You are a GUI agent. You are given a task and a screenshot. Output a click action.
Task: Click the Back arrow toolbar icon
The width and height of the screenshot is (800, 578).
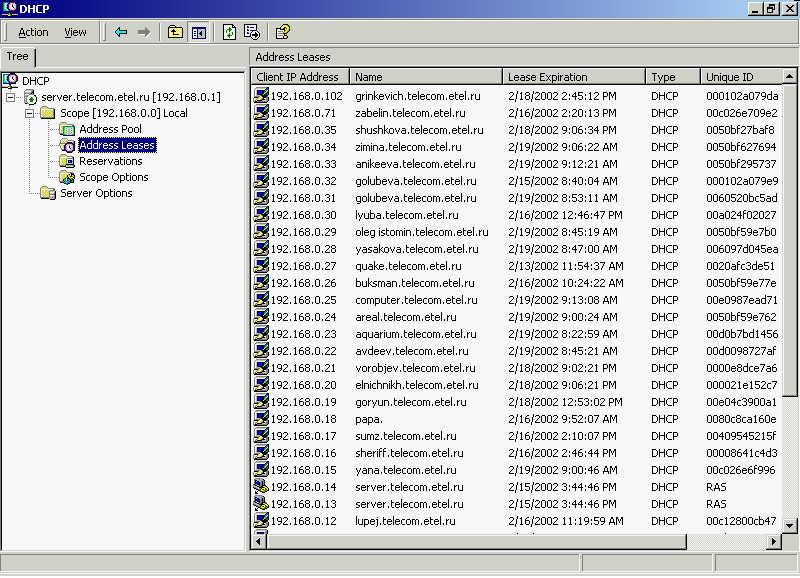(x=121, y=32)
